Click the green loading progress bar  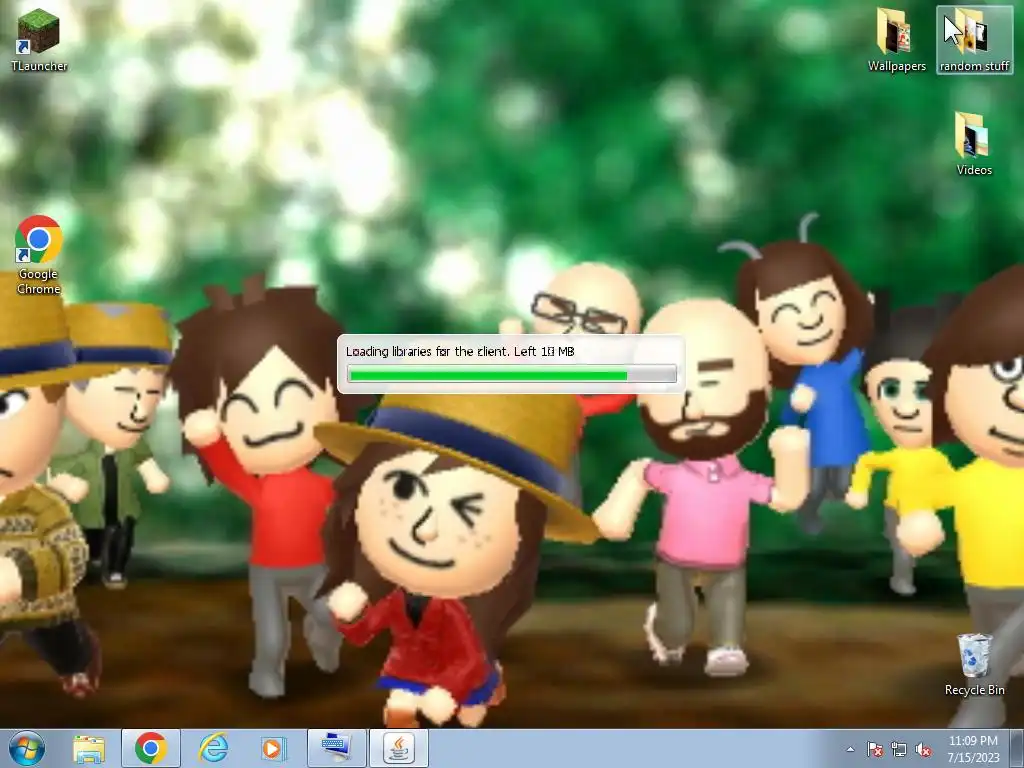tap(512, 374)
